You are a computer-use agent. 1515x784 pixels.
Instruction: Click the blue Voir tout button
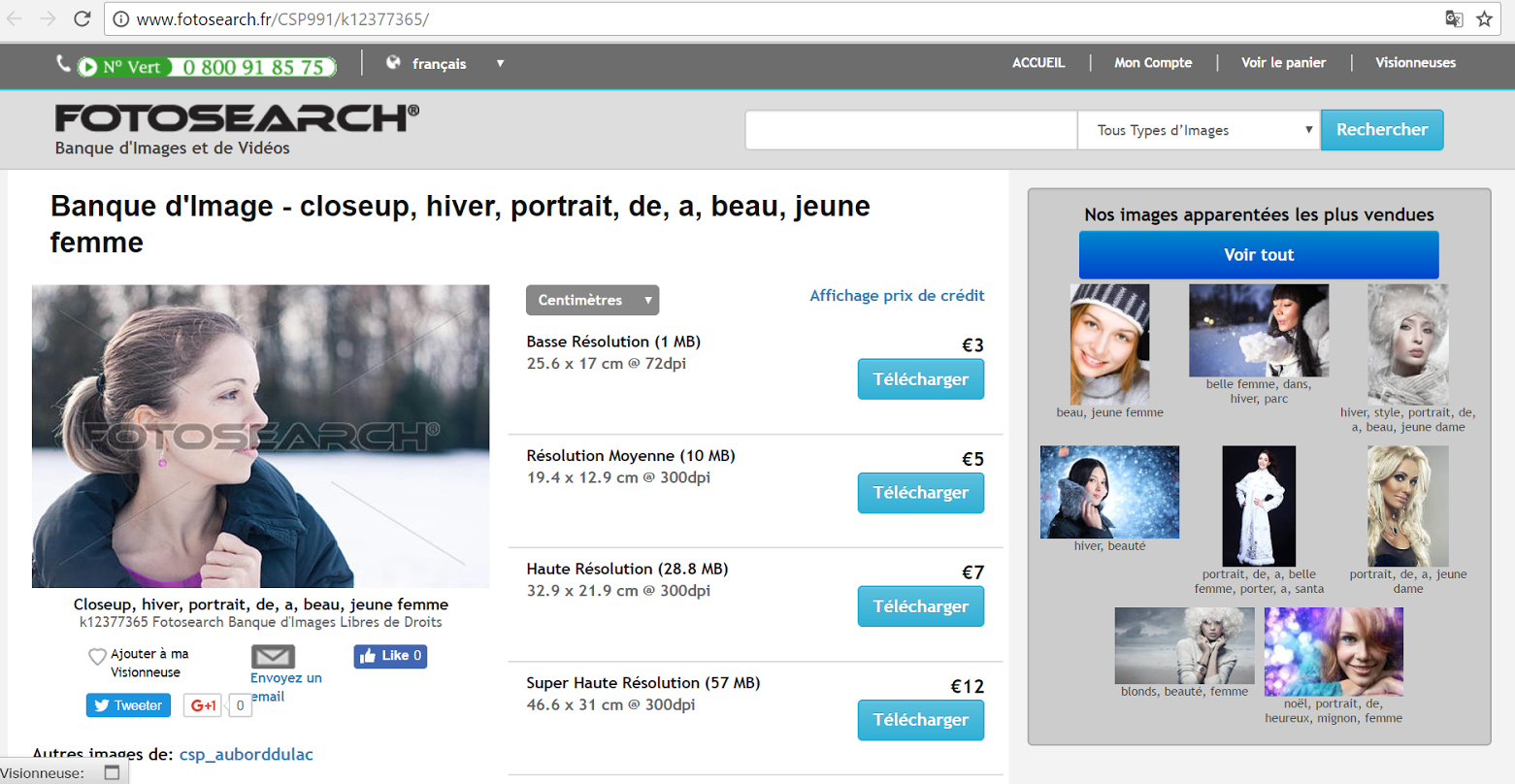pyautogui.click(x=1259, y=255)
